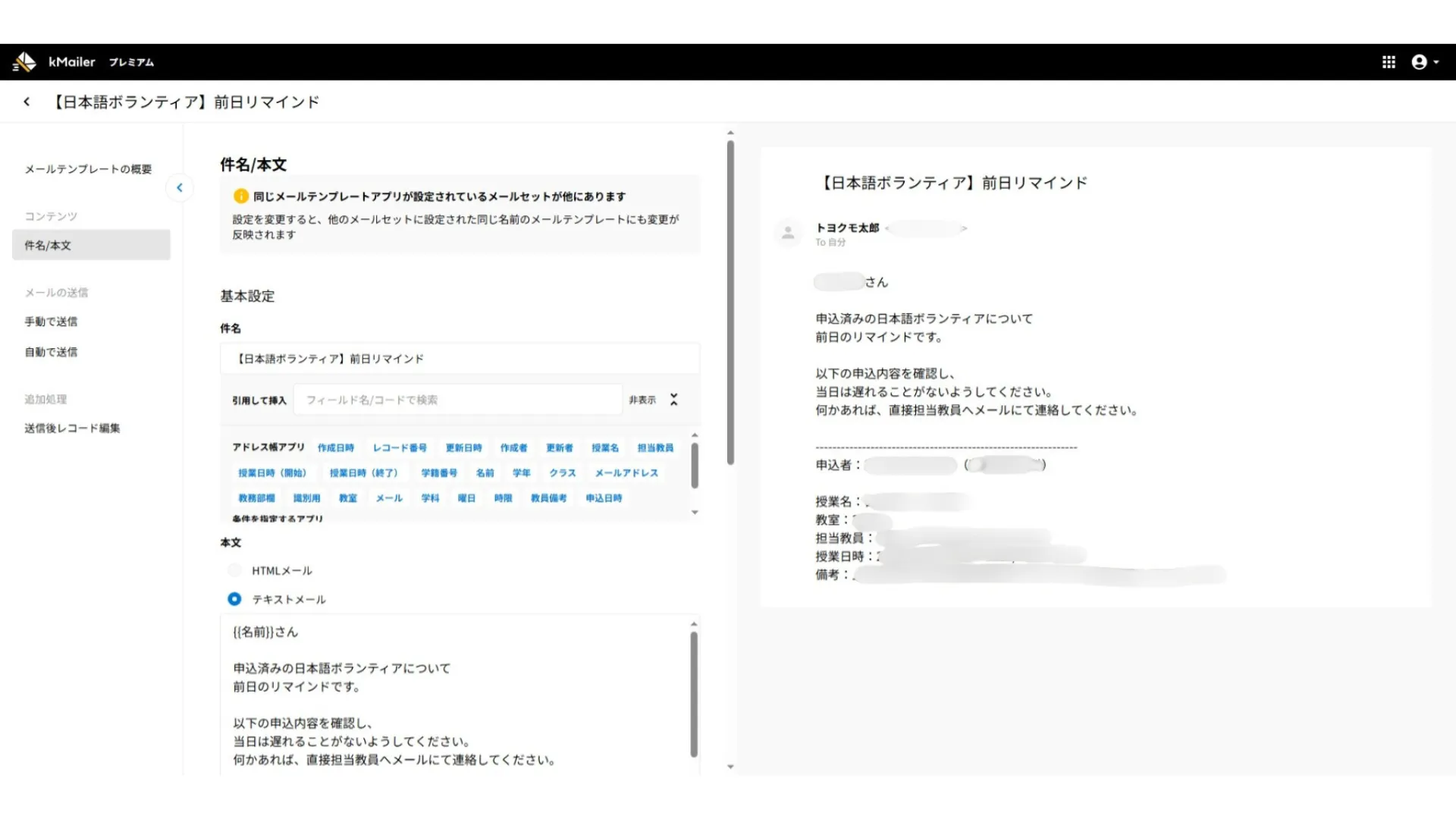Go back using the left arrow

click(x=27, y=102)
